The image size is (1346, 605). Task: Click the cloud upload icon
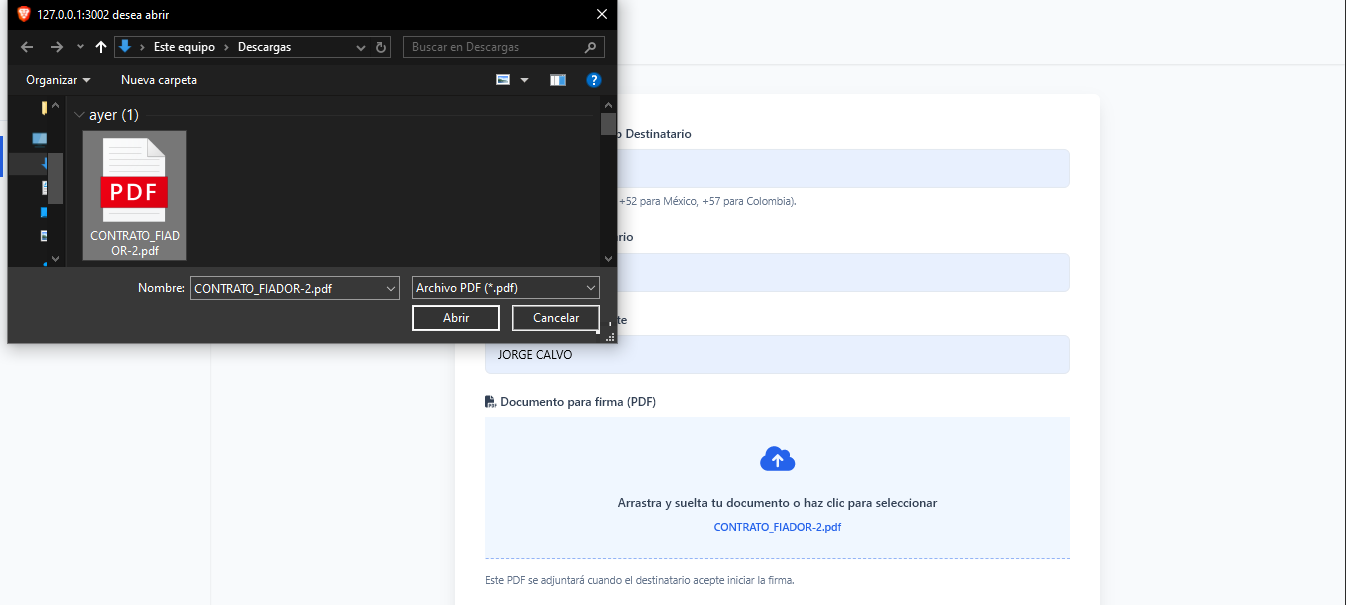[x=777, y=459]
